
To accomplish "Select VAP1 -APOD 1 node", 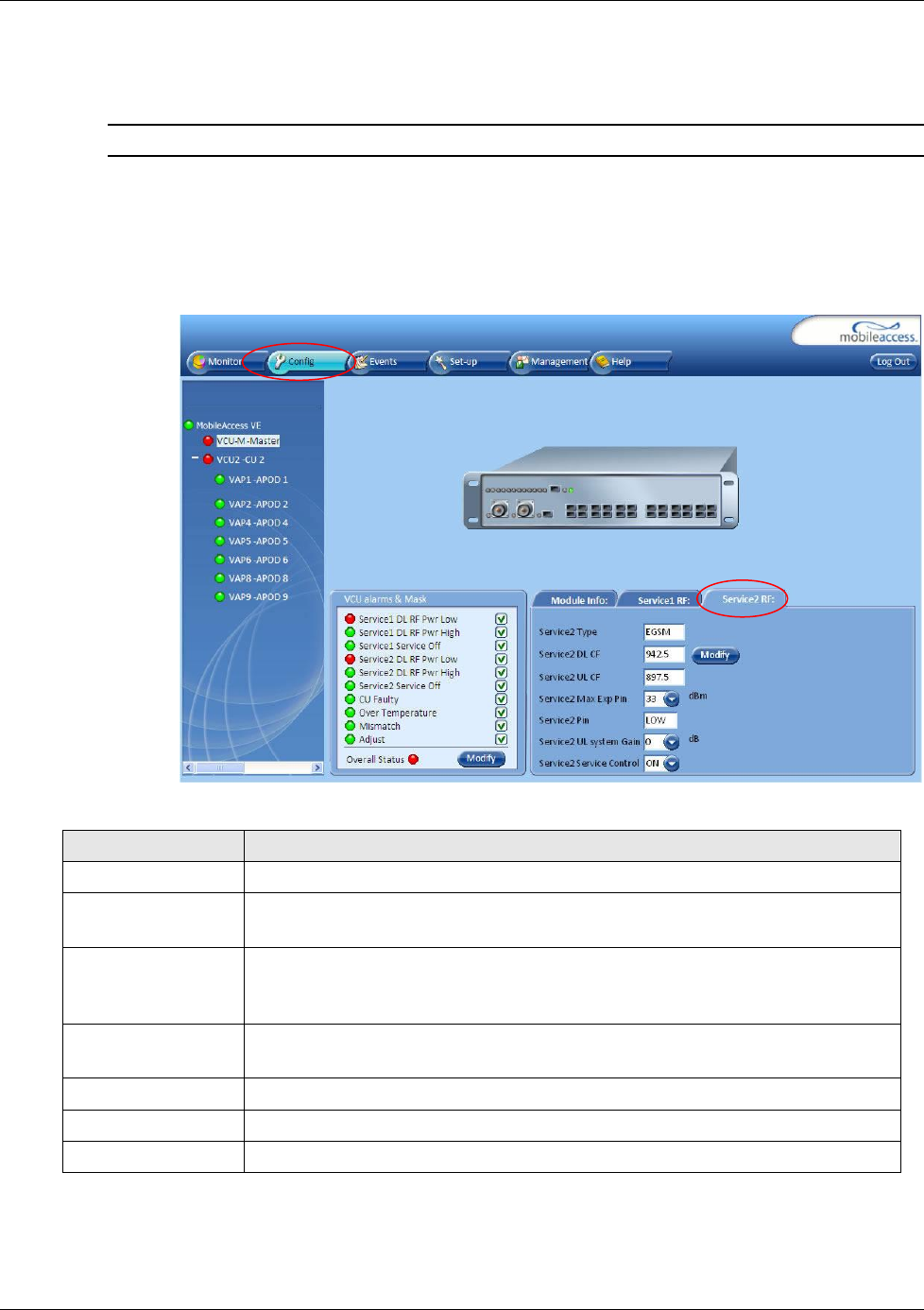I will click(258, 480).
